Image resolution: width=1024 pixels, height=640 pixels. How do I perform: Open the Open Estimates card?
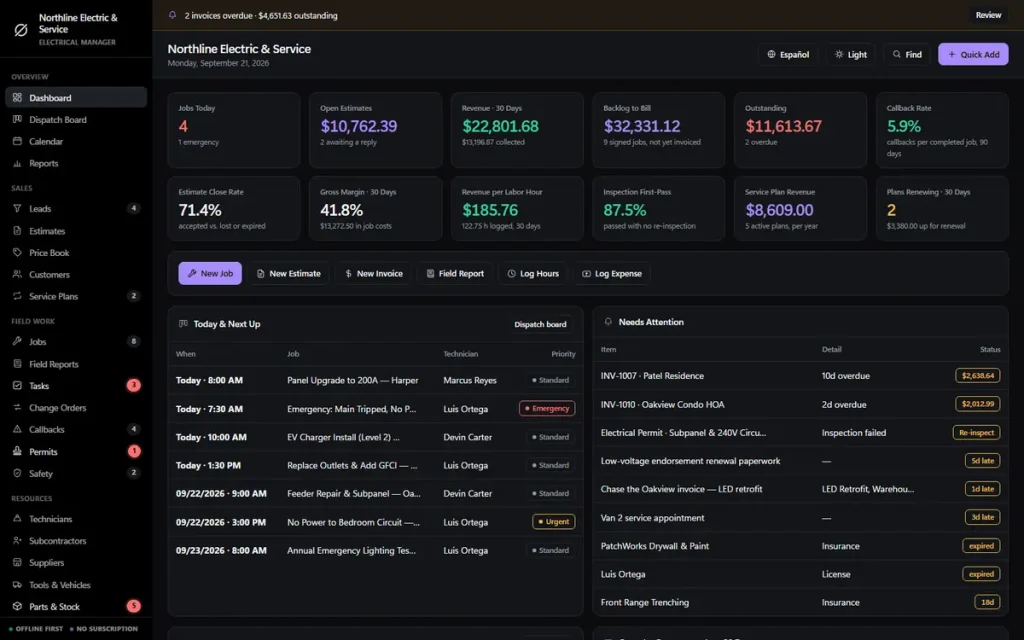coord(376,130)
